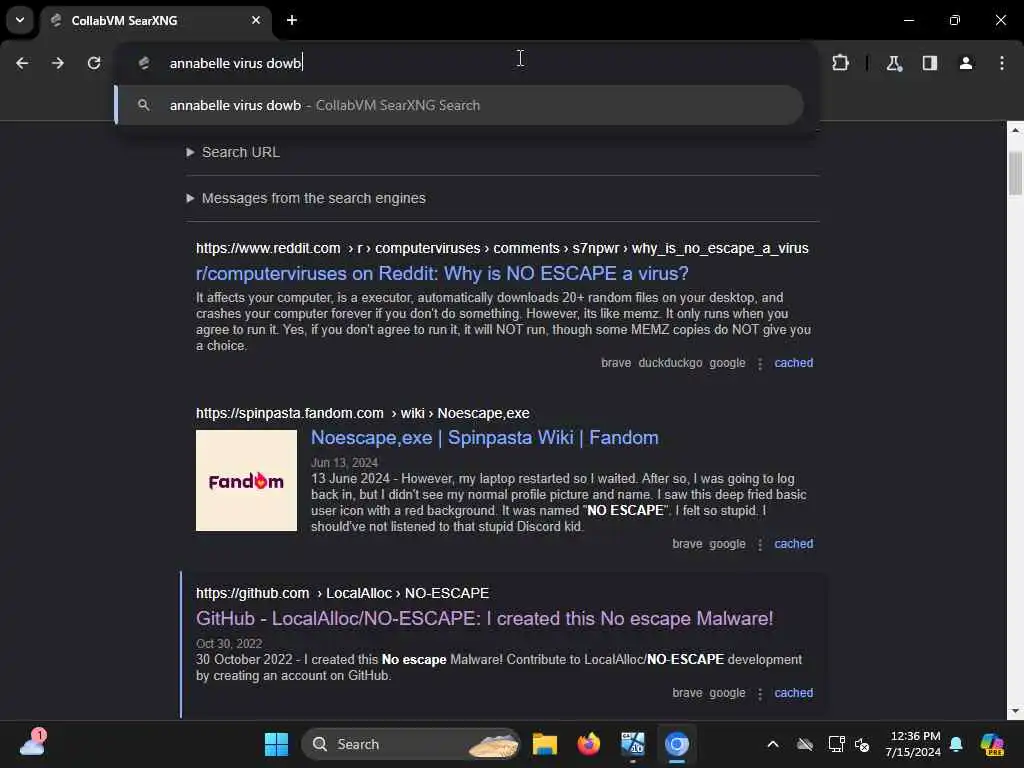The height and width of the screenshot is (768, 1024).
Task: Click the scrollbar down arrow
Action: 1015,711
